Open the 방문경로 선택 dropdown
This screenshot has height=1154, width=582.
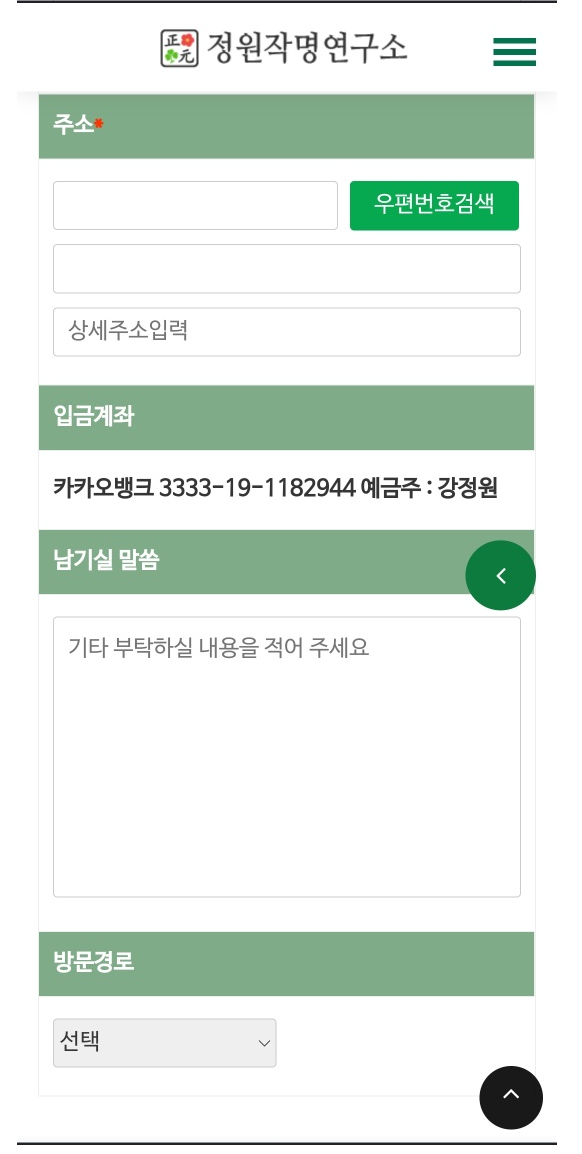165,1042
